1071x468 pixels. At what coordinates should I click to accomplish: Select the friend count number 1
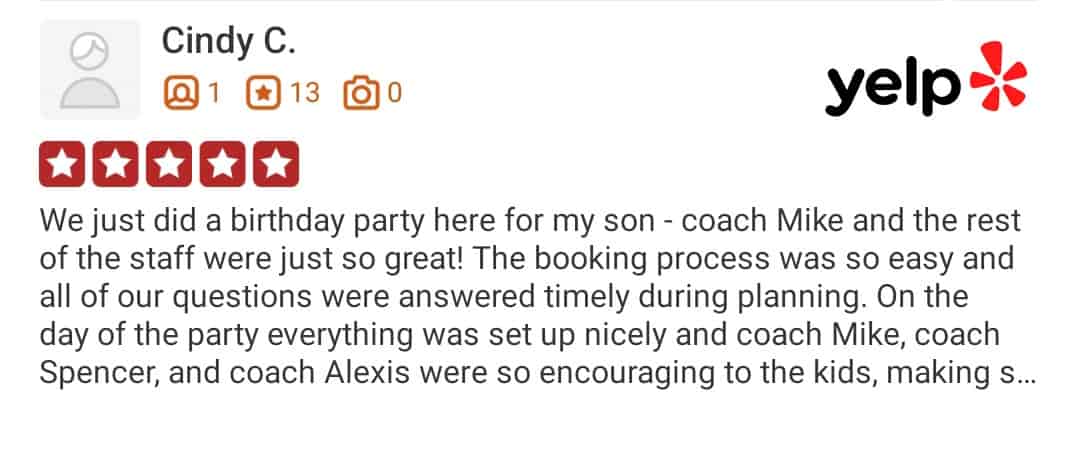214,93
